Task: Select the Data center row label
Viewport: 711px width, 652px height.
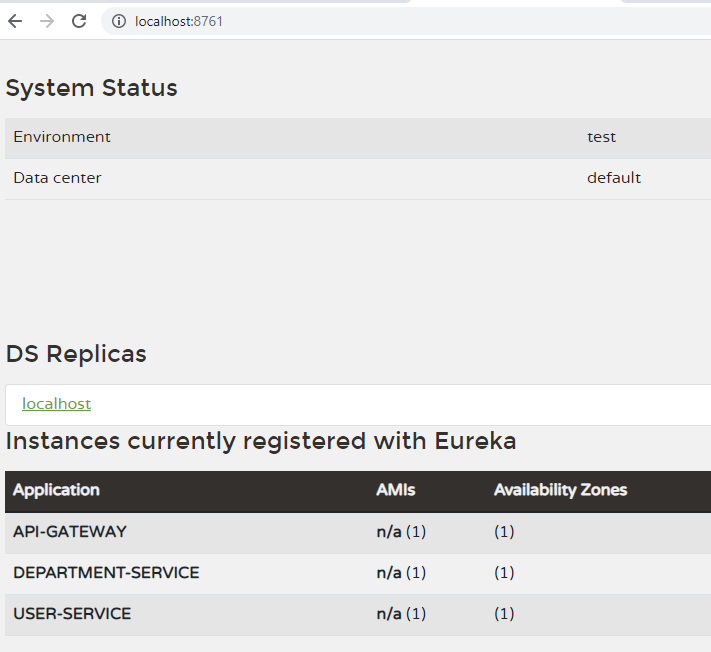Action: [57, 178]
